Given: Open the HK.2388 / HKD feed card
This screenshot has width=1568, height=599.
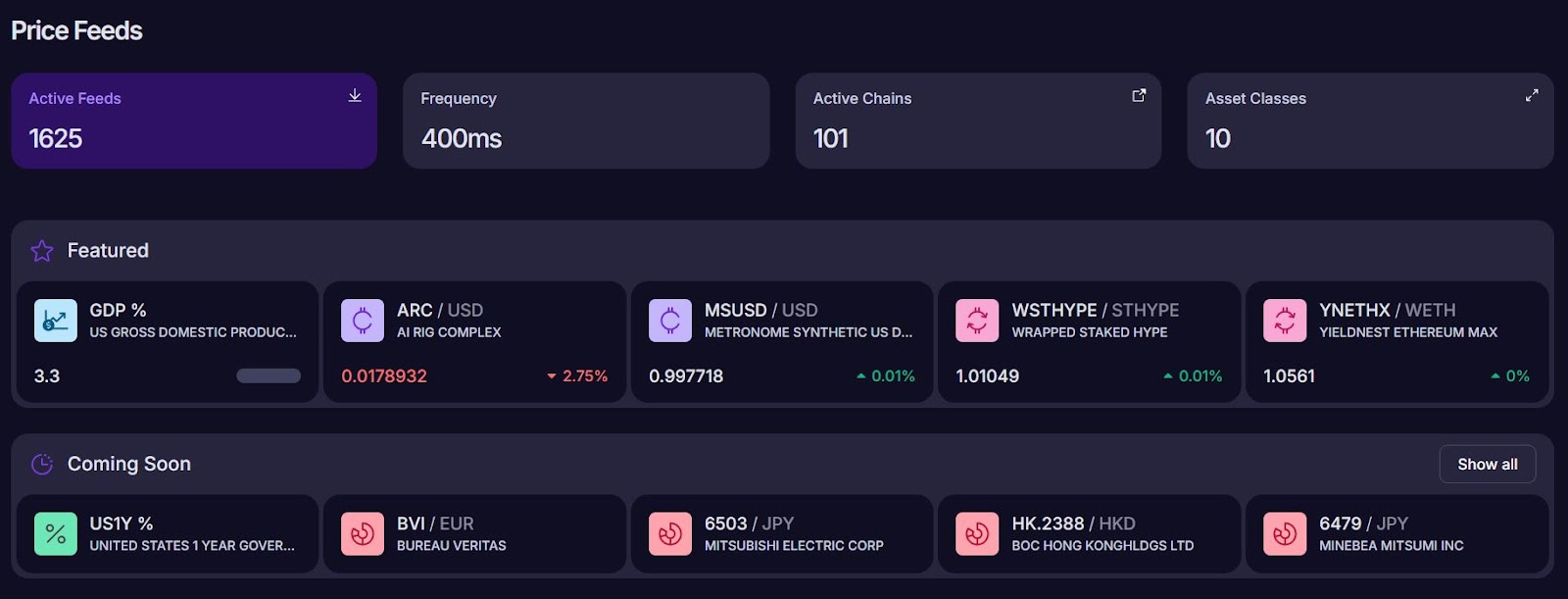Looking at the screenshot, I should click(x=1089, y=534).
